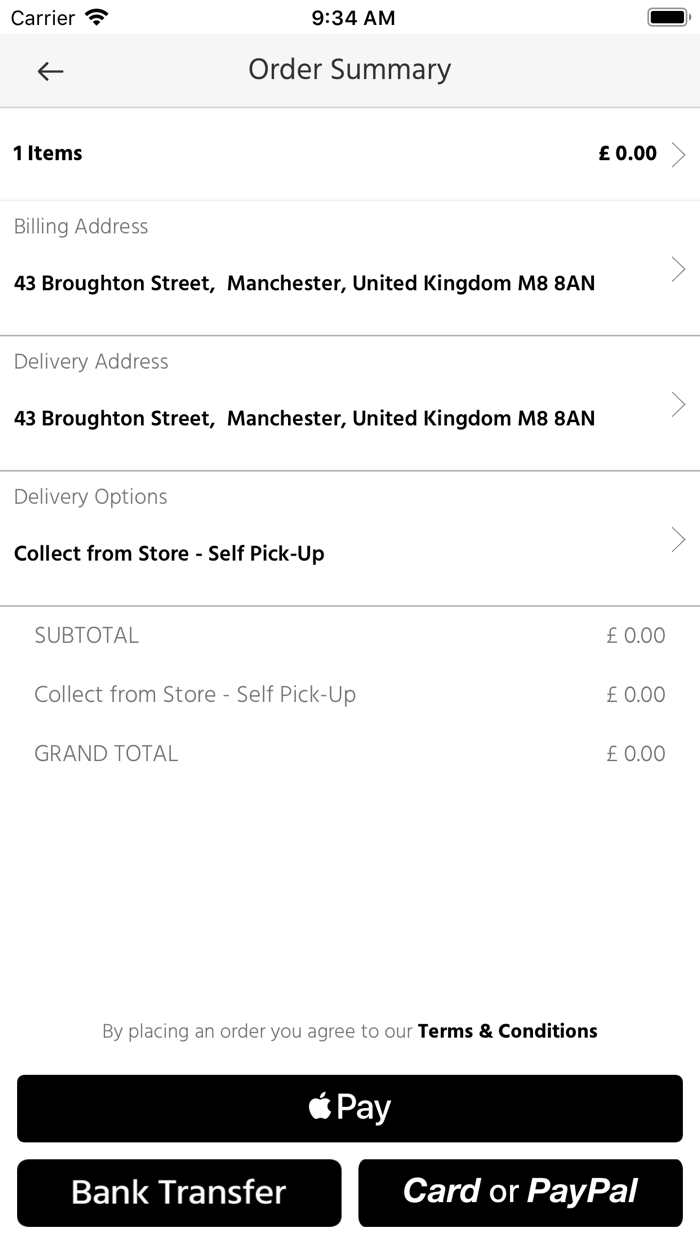This screenshot has height=1244, width=700.
Task: Tap the items price £ 0.00
Action: 627,154
